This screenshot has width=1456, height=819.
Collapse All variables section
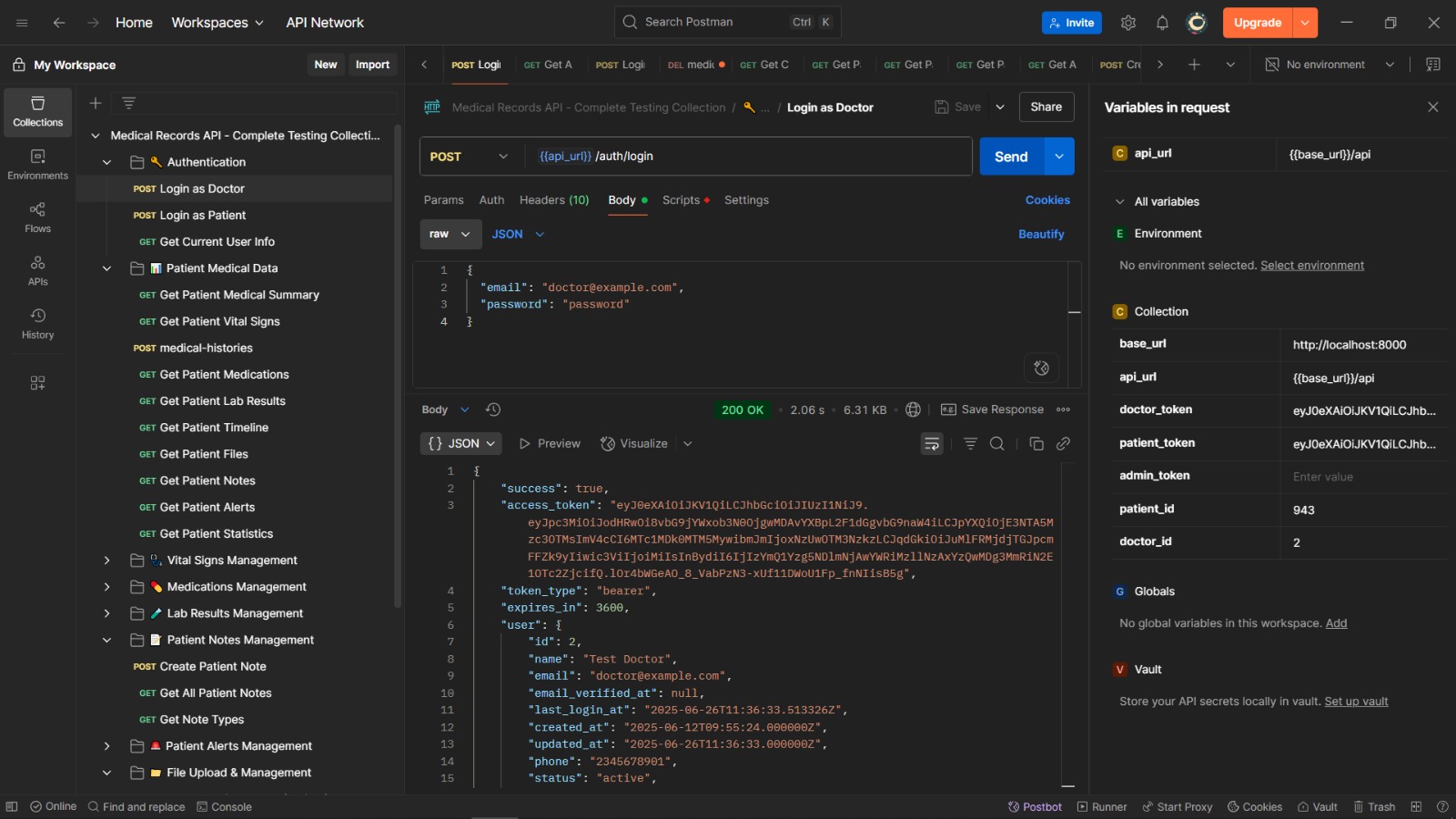click(1119, 202)
